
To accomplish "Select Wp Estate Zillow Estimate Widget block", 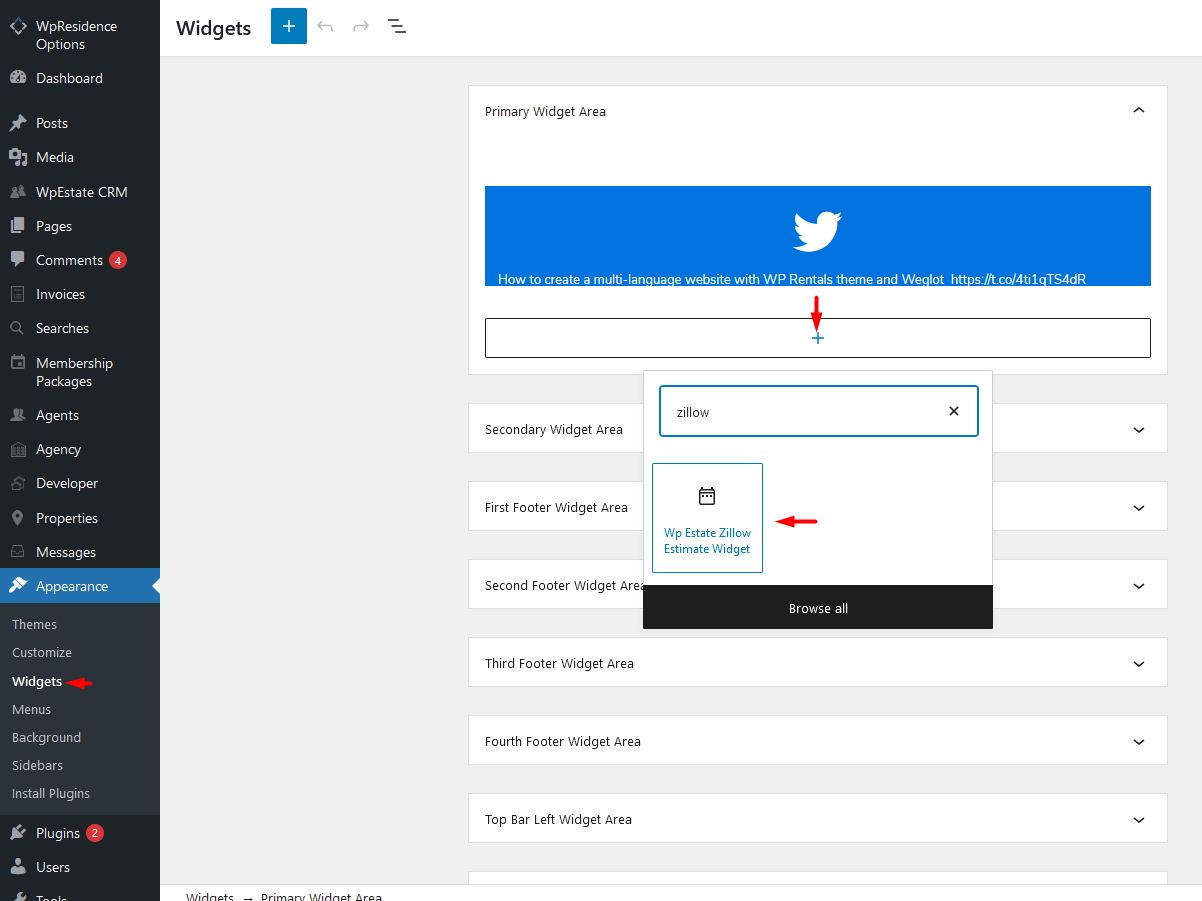I will coord(707,518).
